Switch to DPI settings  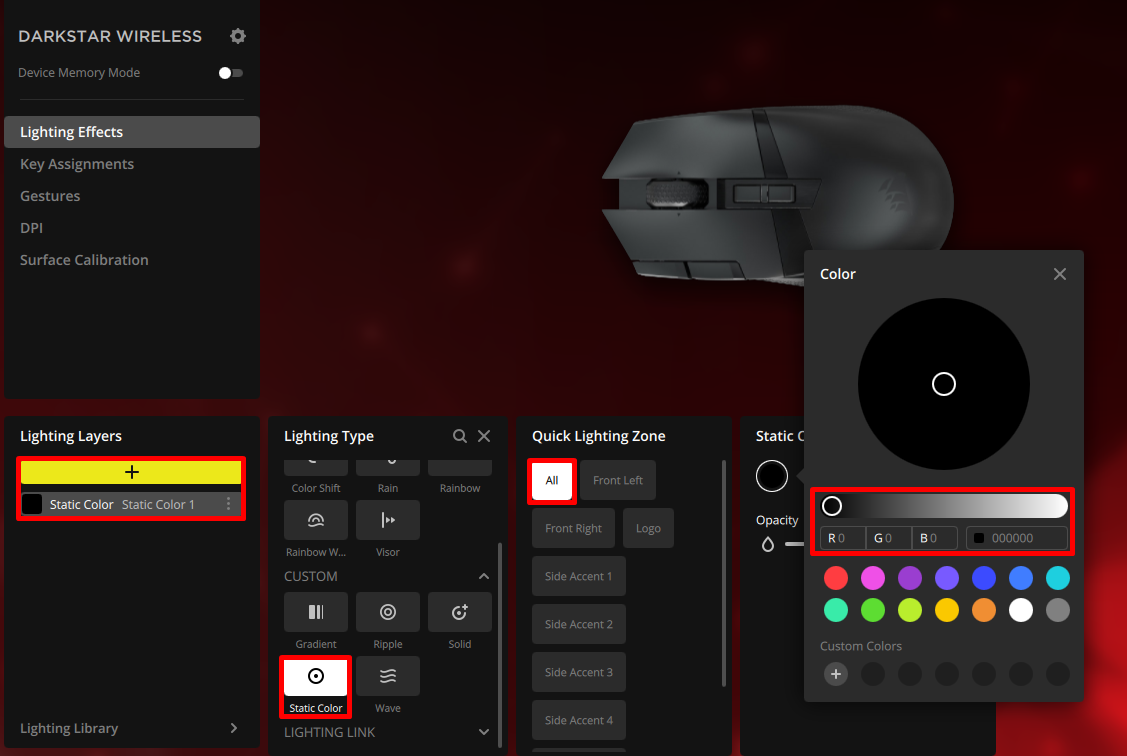tap(32, 228)
